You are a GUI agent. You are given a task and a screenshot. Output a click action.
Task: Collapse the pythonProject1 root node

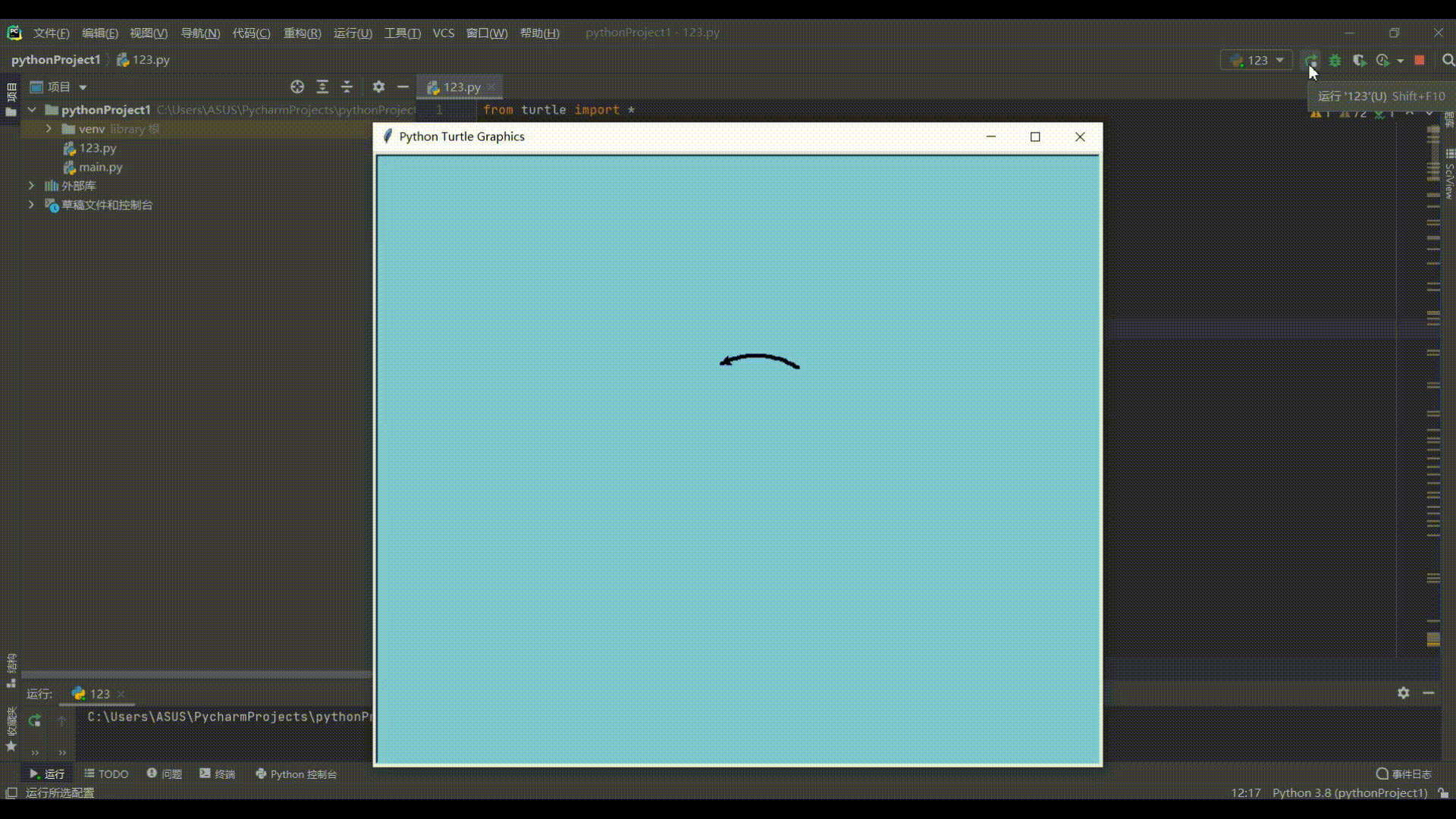pos(32,109)
